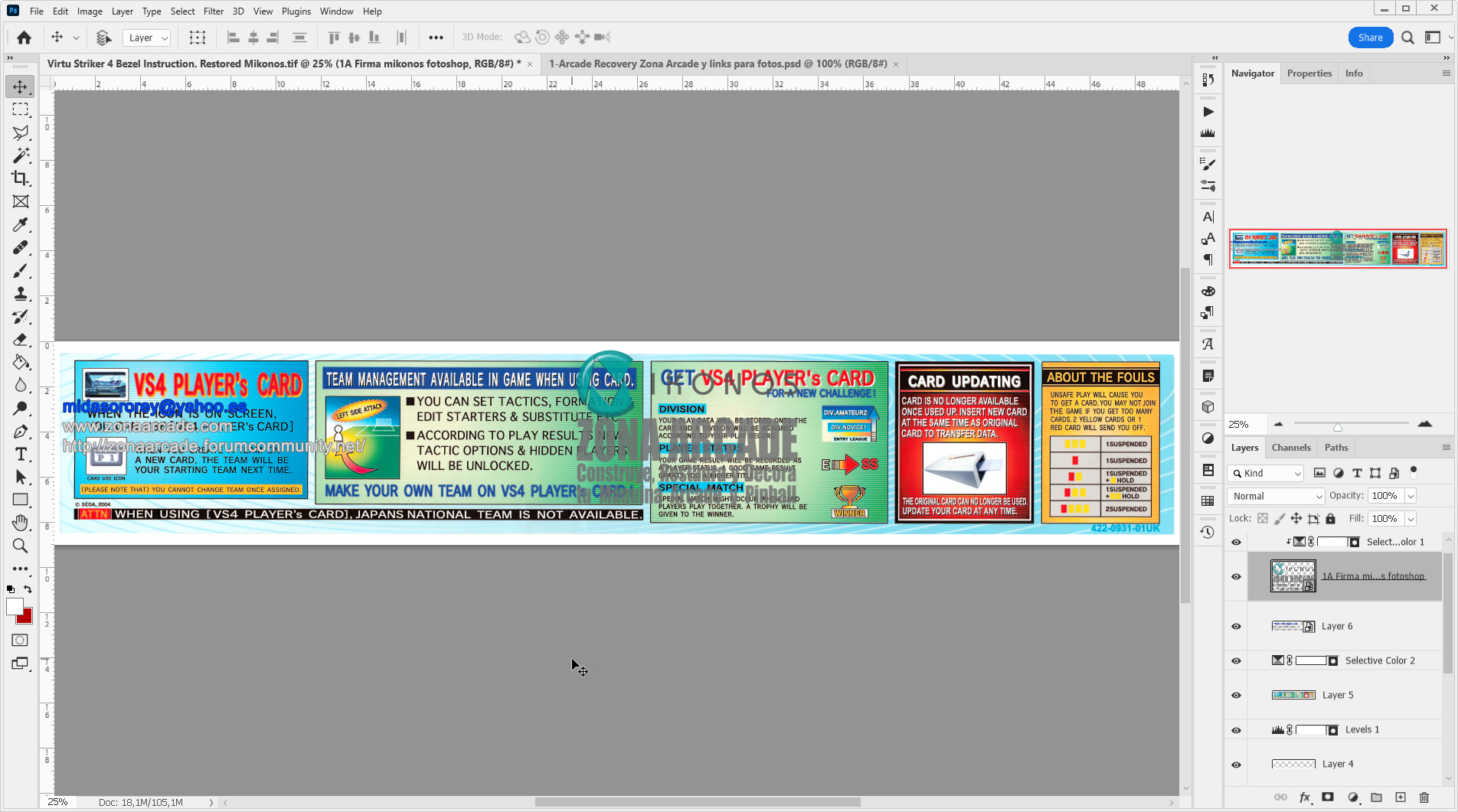Open the Filter menu

pyautogui.click(x=214, y=11)
